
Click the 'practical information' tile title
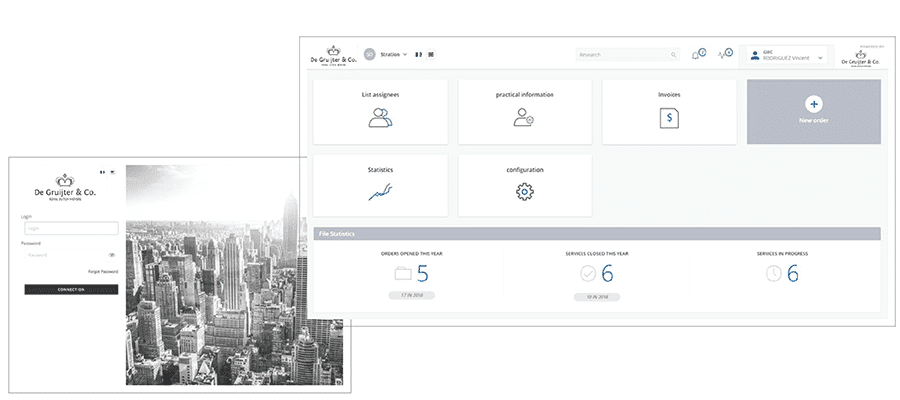pos(525,95)
